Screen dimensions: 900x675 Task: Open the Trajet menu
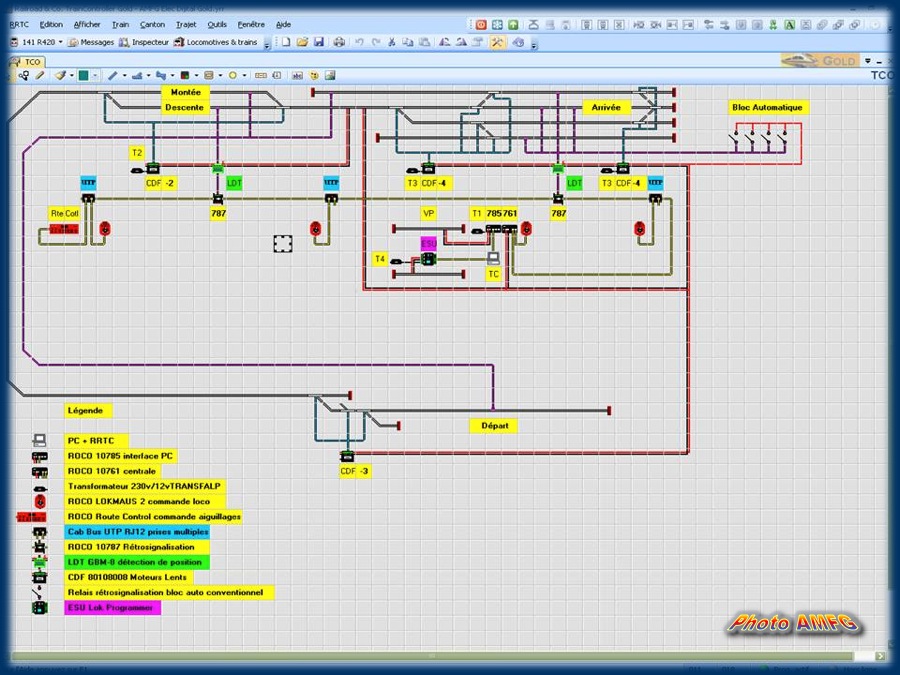click(x=186, y=25)
